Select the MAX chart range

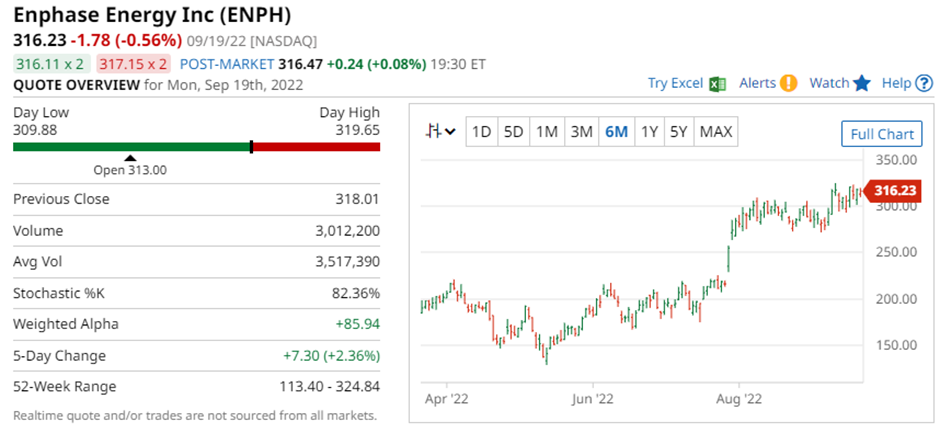point(716,132)
